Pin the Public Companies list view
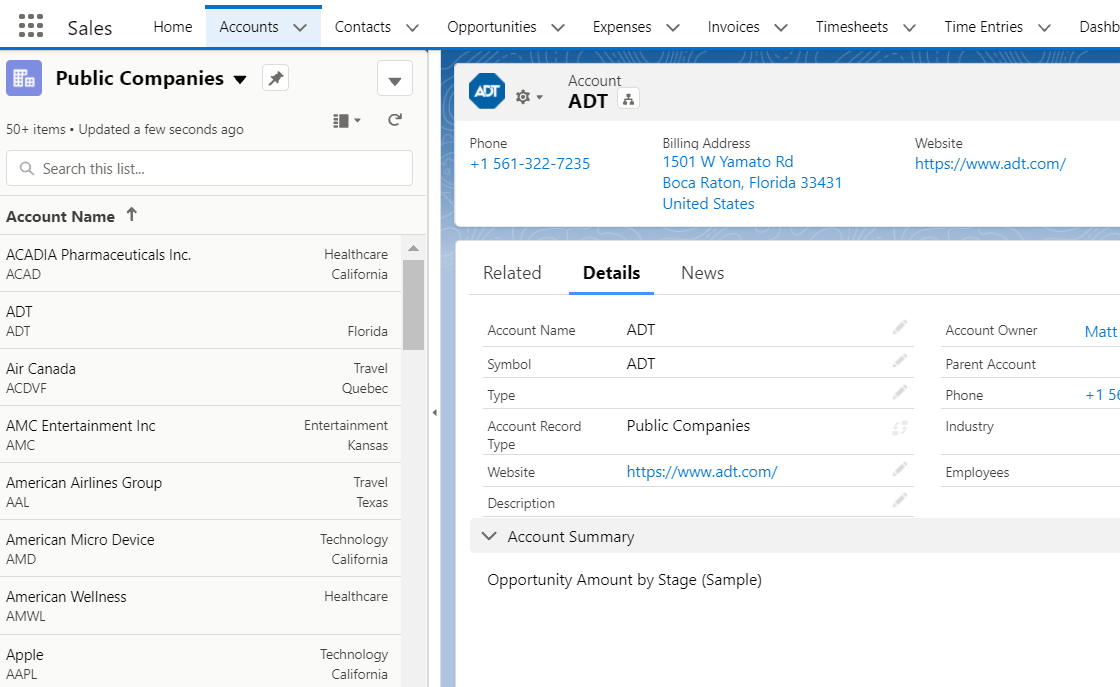This screenshot has width=1120, height=687. 275,78
